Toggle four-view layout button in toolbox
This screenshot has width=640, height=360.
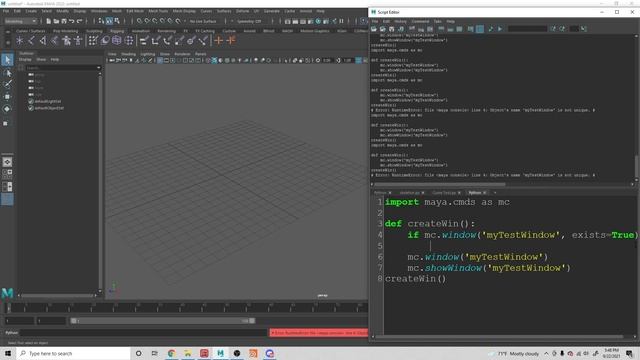pos(7,174)
